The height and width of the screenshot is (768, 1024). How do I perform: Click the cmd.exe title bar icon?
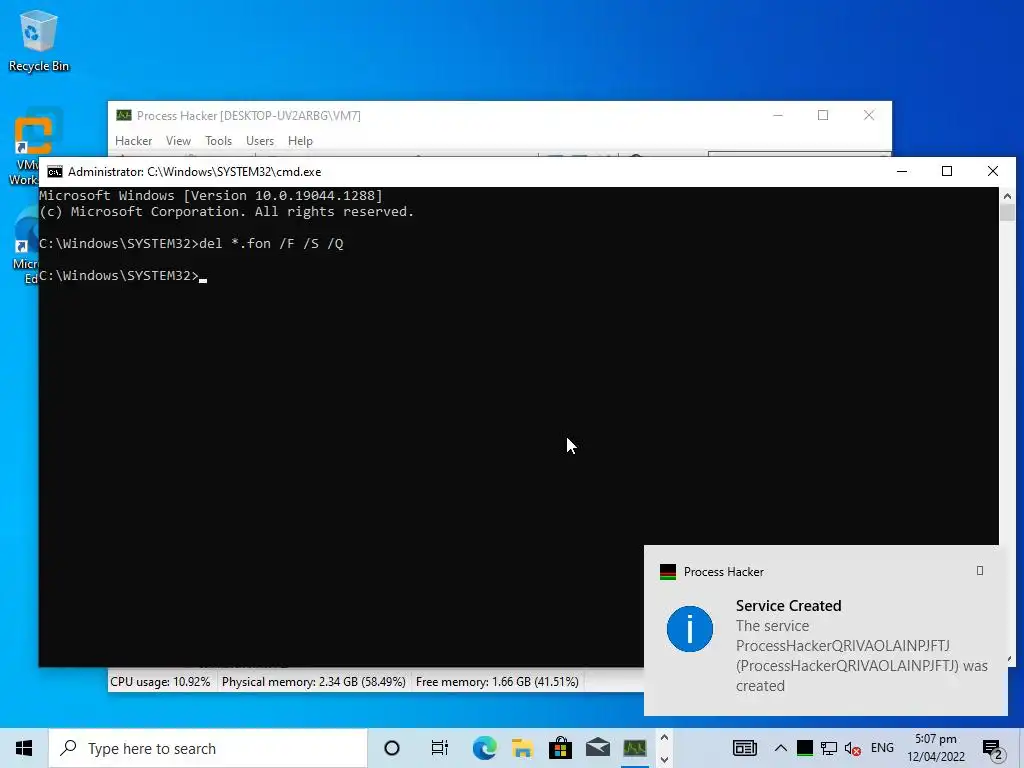click(55, 172)
